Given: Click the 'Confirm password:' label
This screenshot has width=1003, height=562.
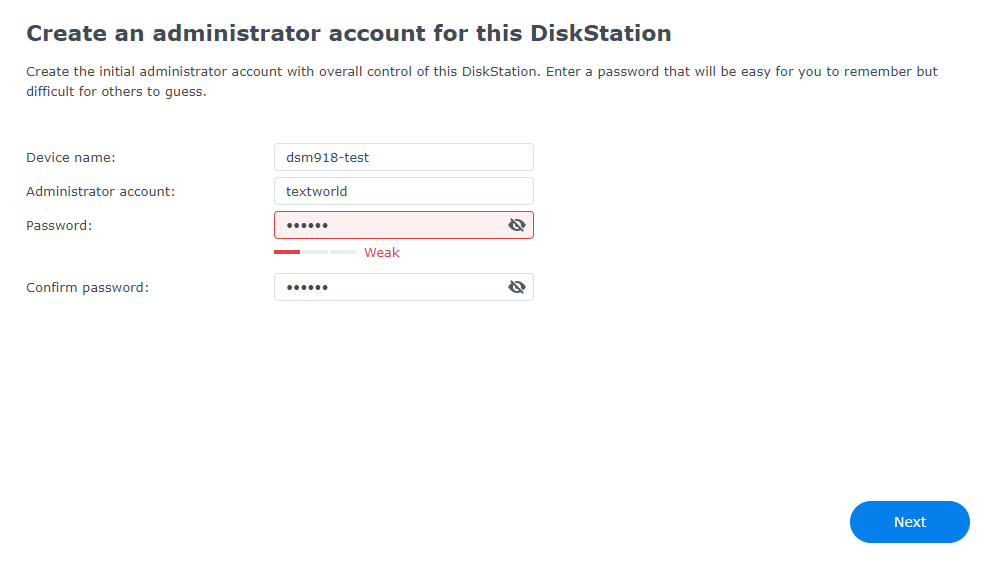Looking at the screenshot, I should (87, 287).
